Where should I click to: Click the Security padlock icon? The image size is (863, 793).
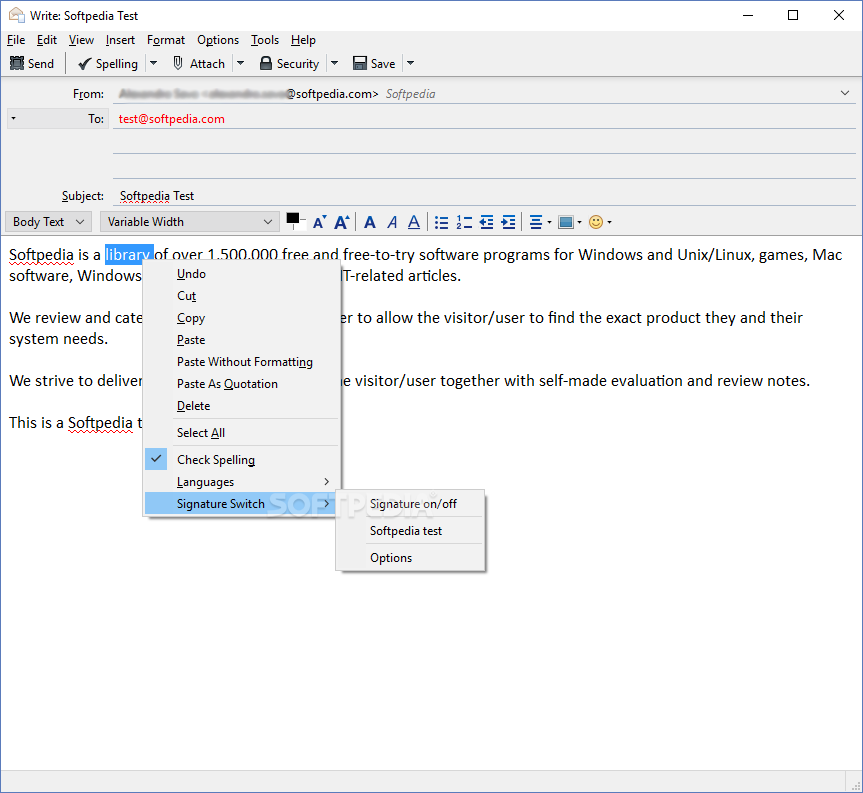point(266,63)
